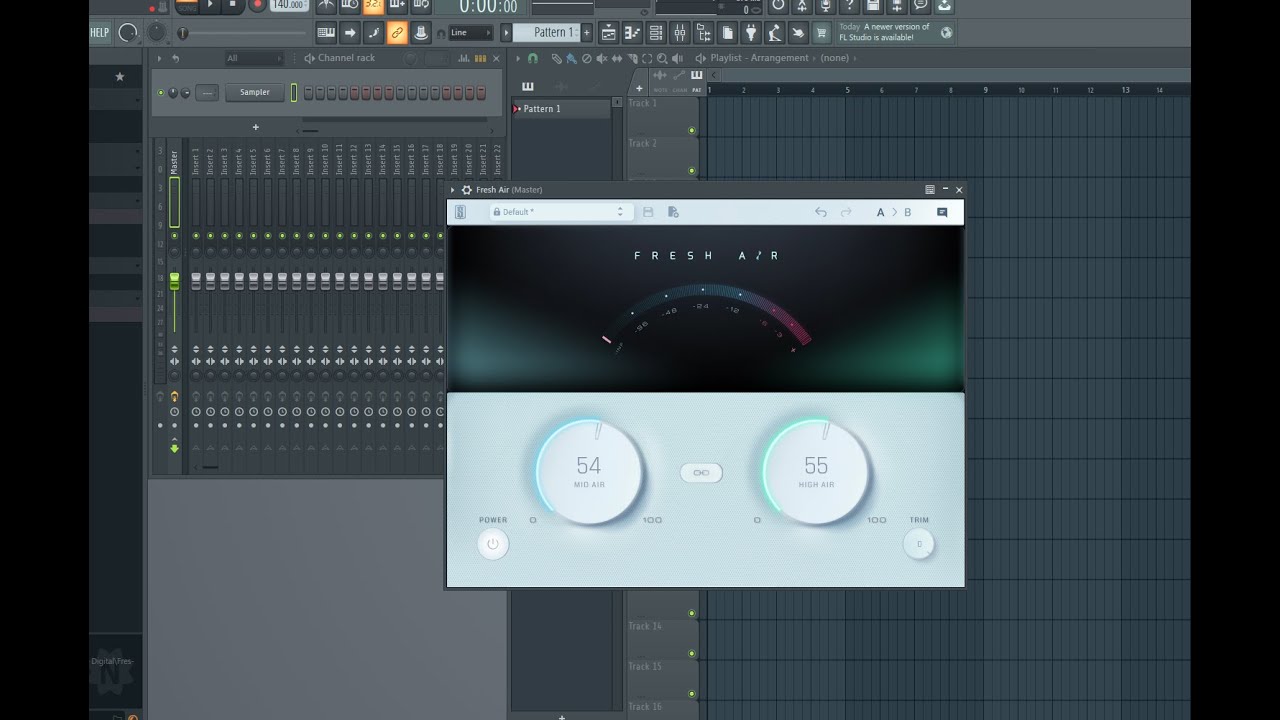
Task: Save preset with floppy disk icon
Action: pyautogui.click(x=648, y=212)
